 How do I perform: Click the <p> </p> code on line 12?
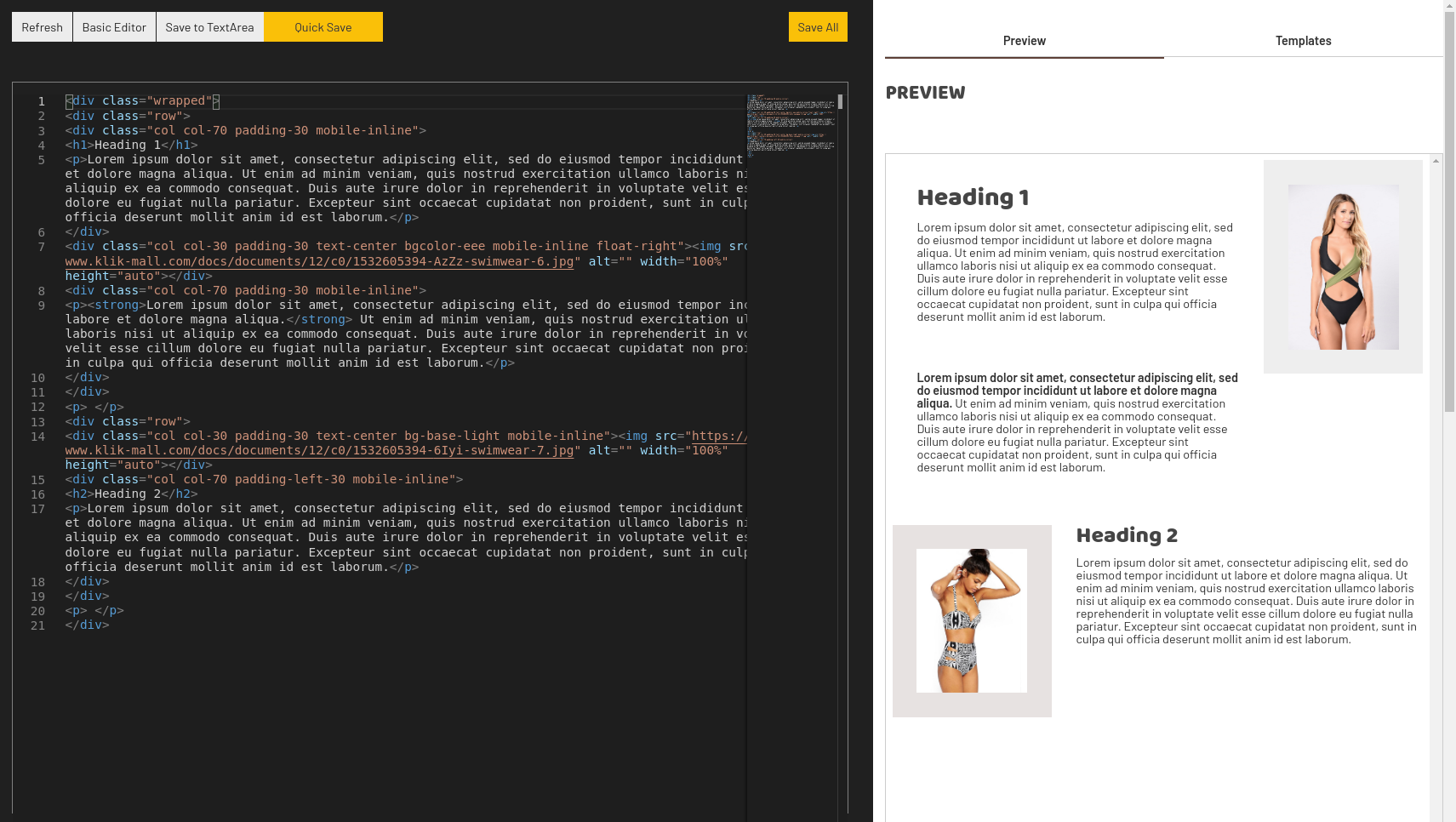tap(94, 407)
